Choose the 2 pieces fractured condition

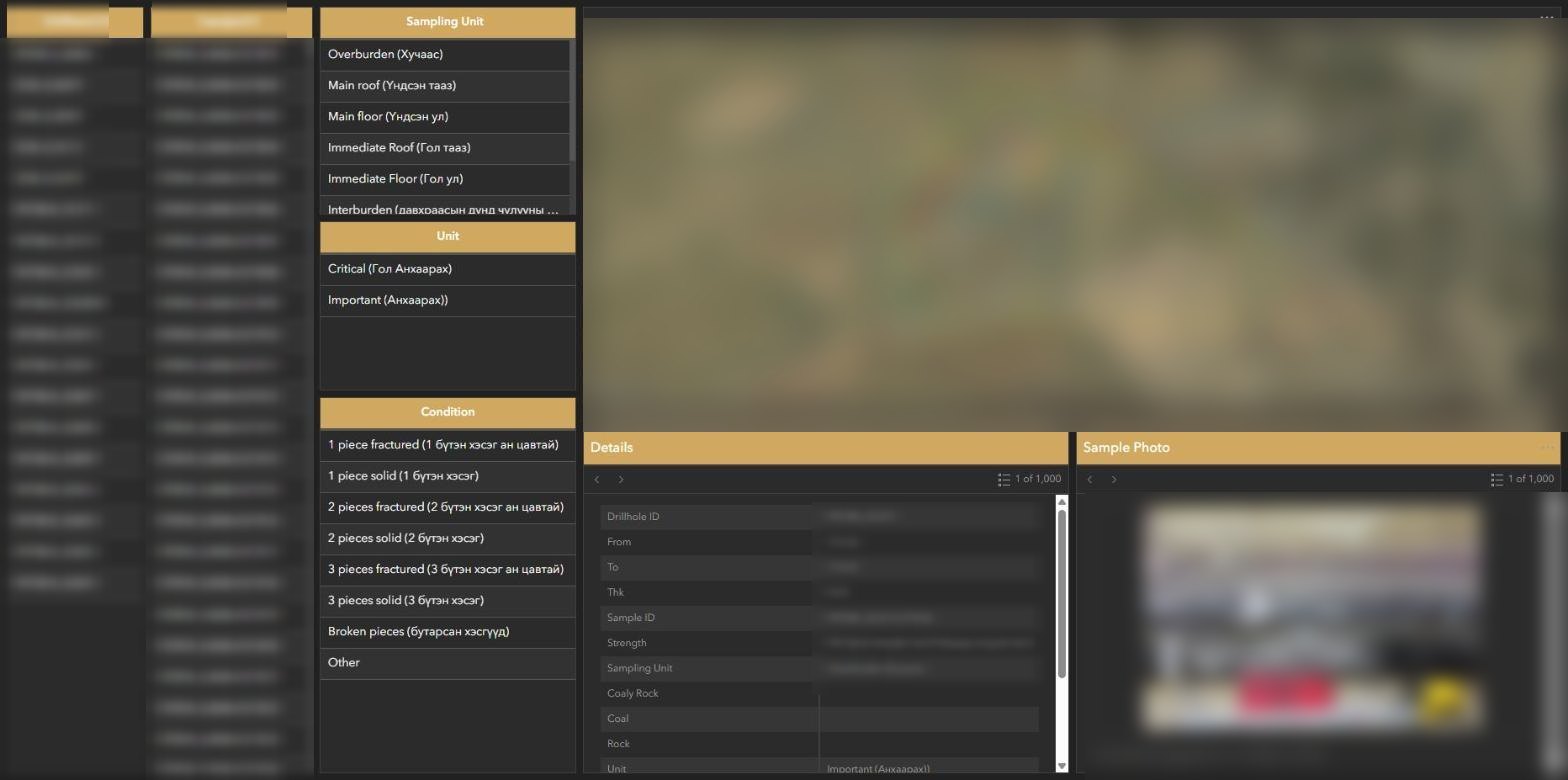(447, 507)
